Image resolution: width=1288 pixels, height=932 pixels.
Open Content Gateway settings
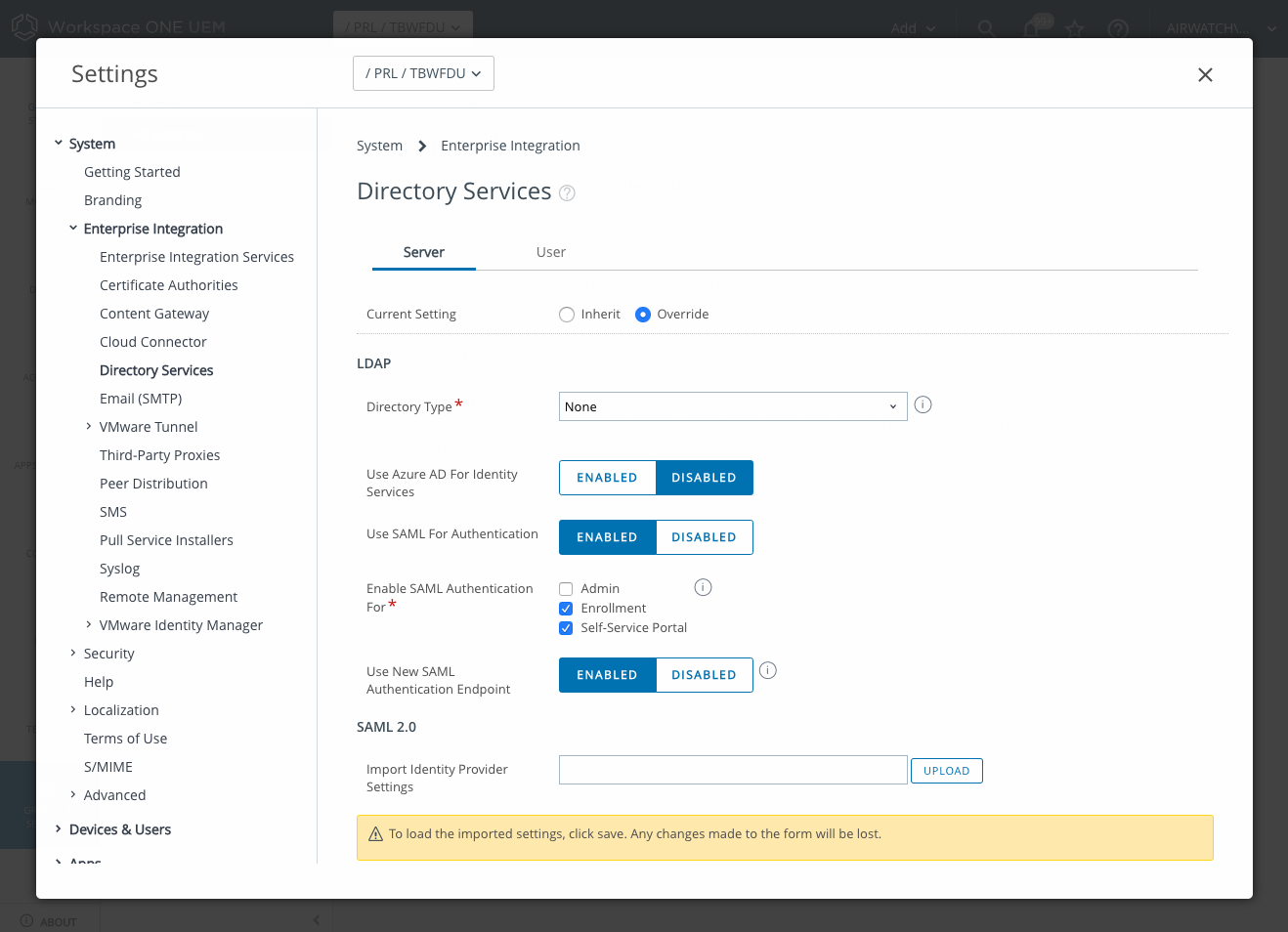154,314
